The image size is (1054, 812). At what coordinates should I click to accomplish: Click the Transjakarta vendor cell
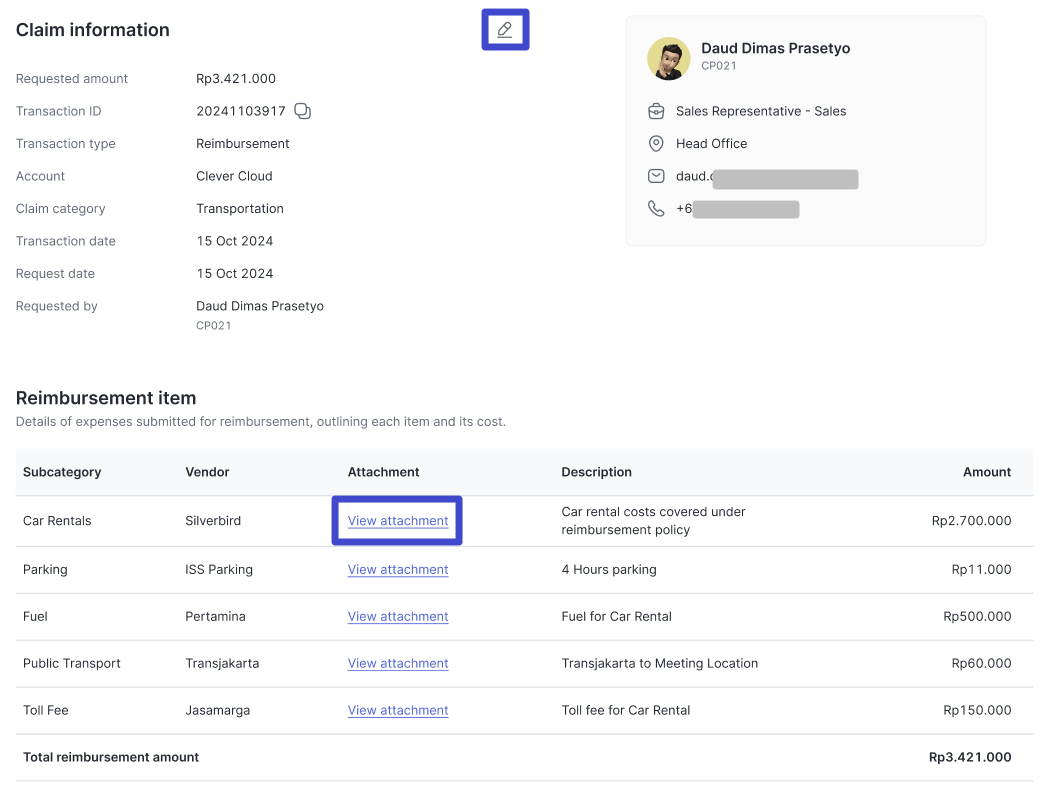pyautogui.click(x=222, y=663)
